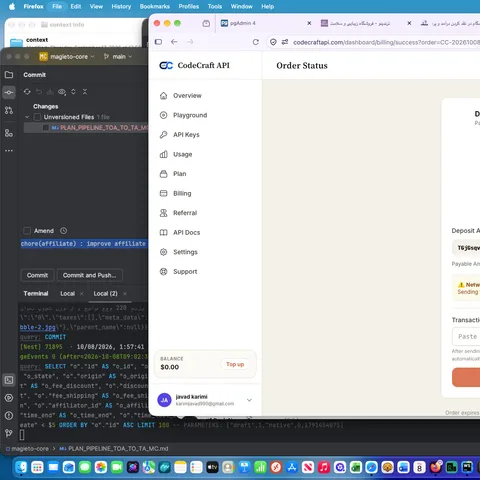Open the more tool windows ellipsis
The image size is (480, 480).
(x=9, y=151)
